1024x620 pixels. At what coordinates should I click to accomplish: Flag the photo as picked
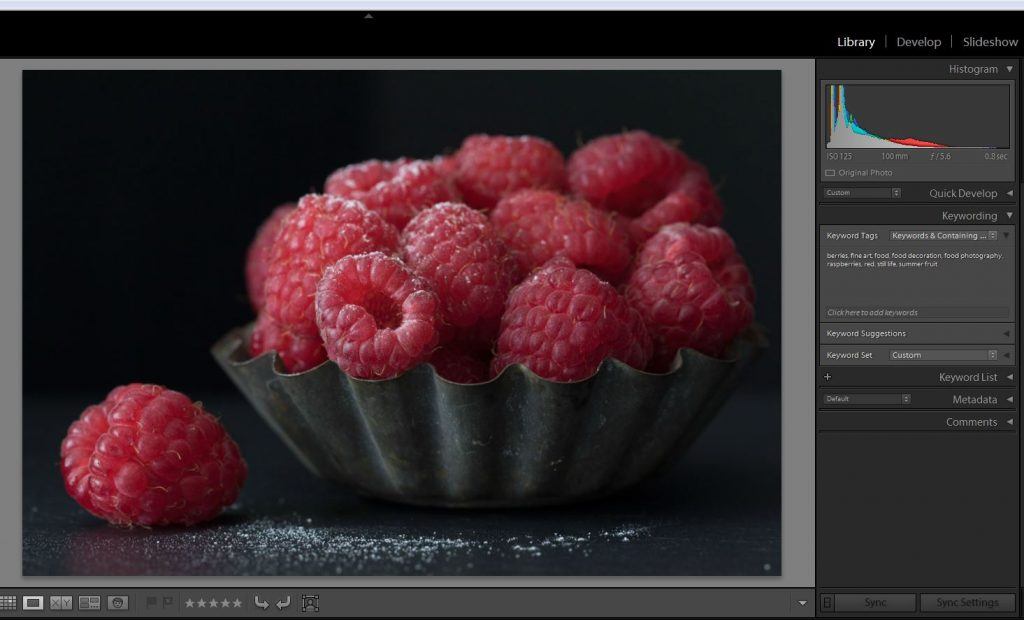(x=151, y=603)
